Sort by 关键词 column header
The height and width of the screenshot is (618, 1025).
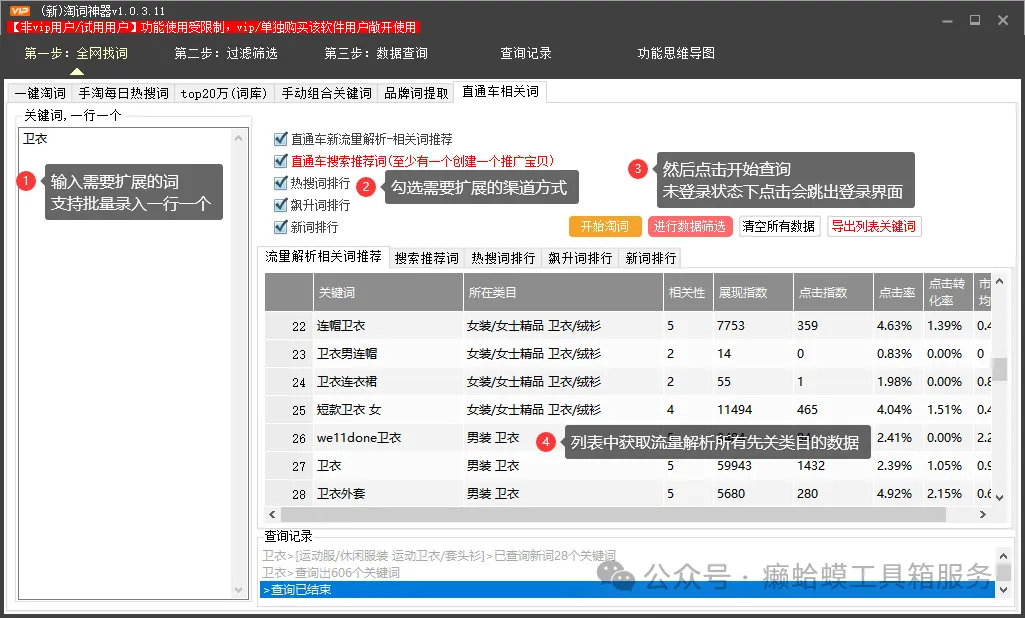(x=388, y=292)
